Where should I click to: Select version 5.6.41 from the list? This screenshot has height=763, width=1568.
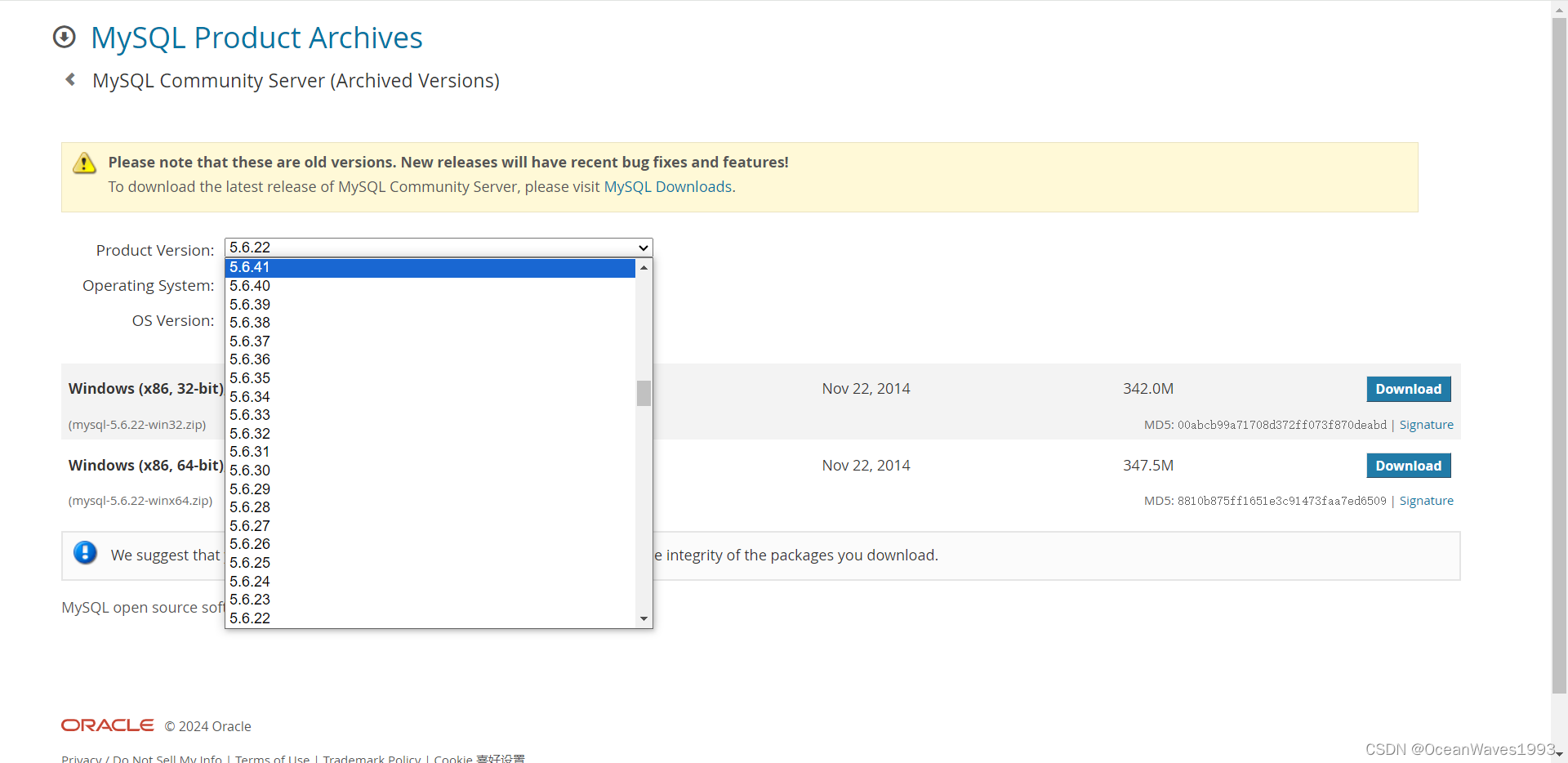tap(430, 268)
